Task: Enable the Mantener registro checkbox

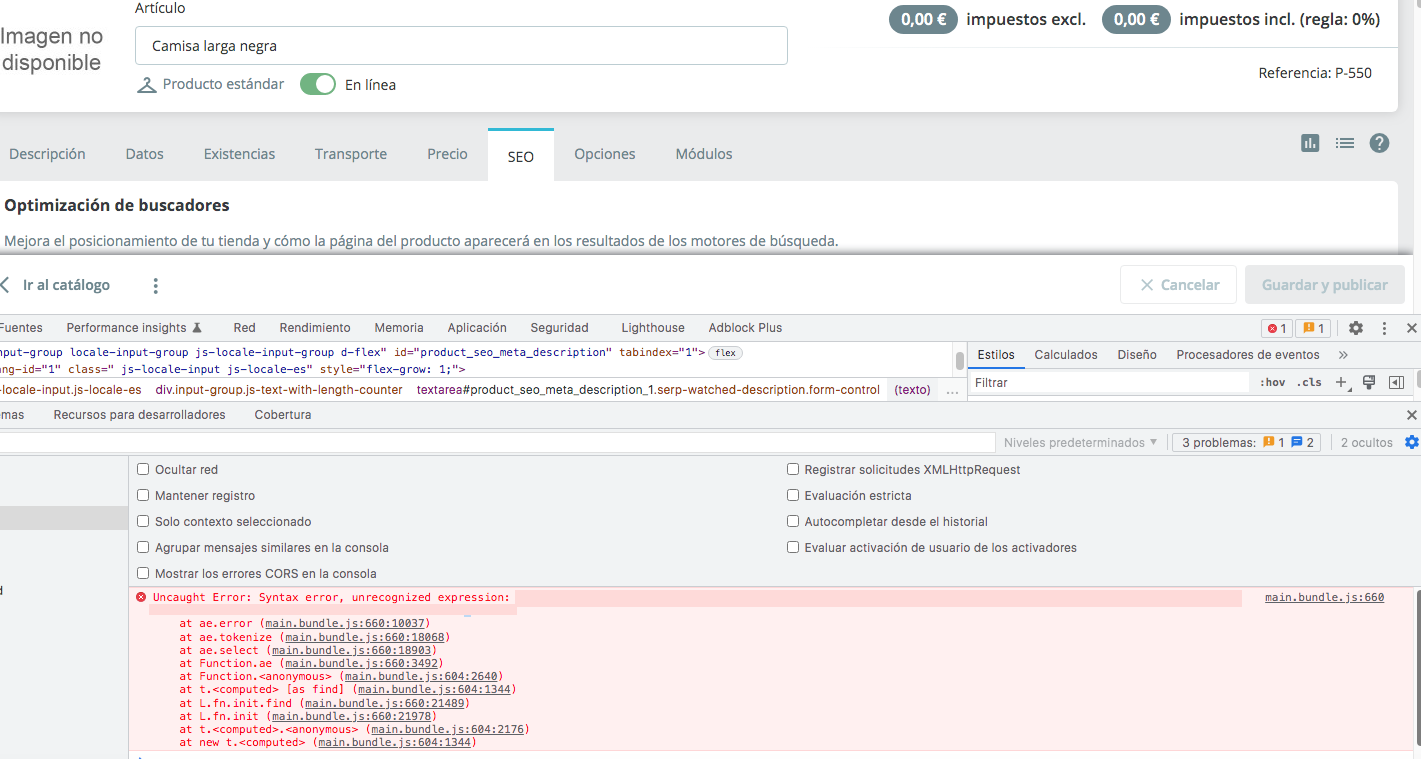Action: [x=143, y=495]
